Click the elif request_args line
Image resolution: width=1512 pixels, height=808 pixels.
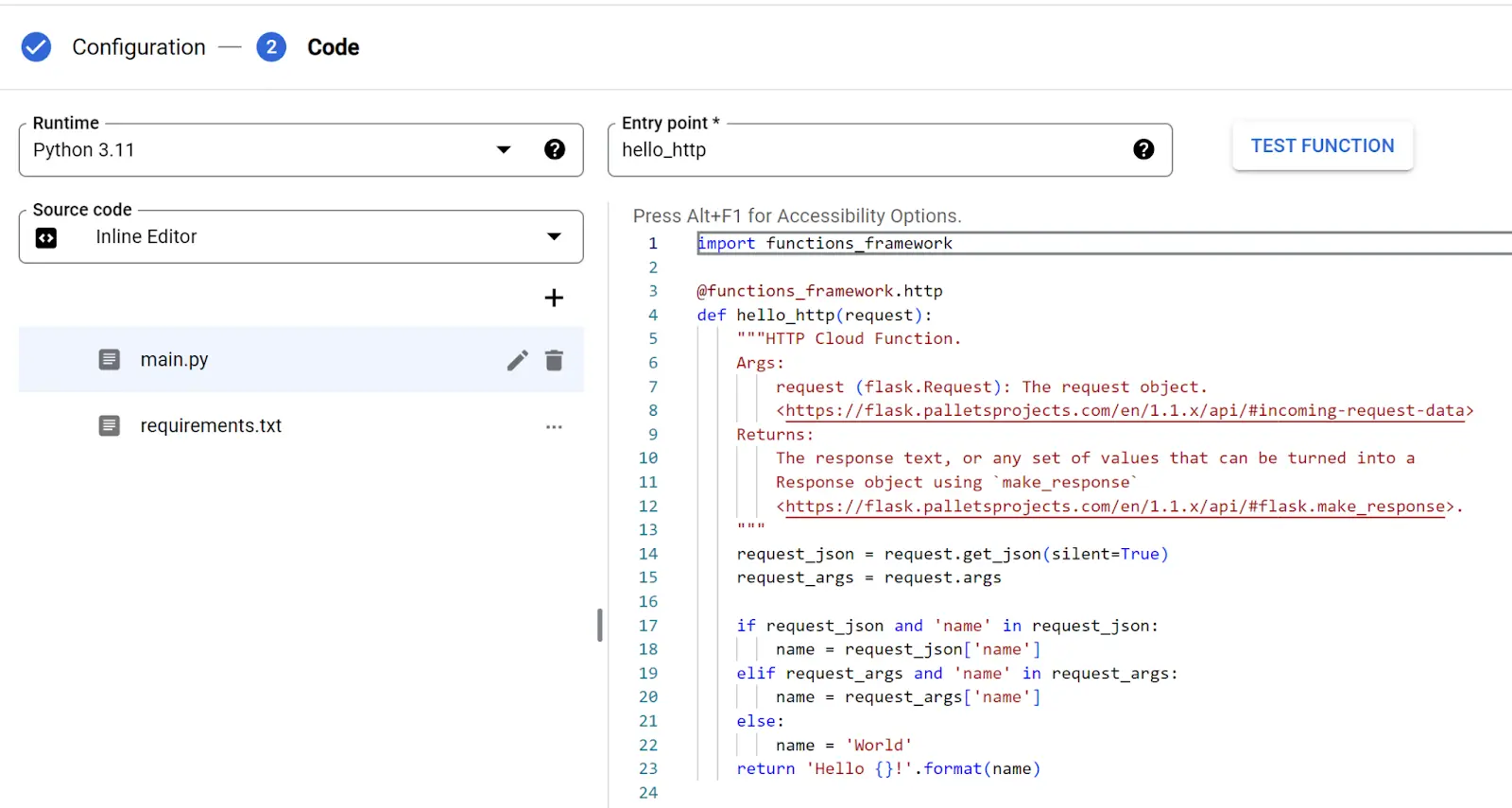click(x=957, y=673)
